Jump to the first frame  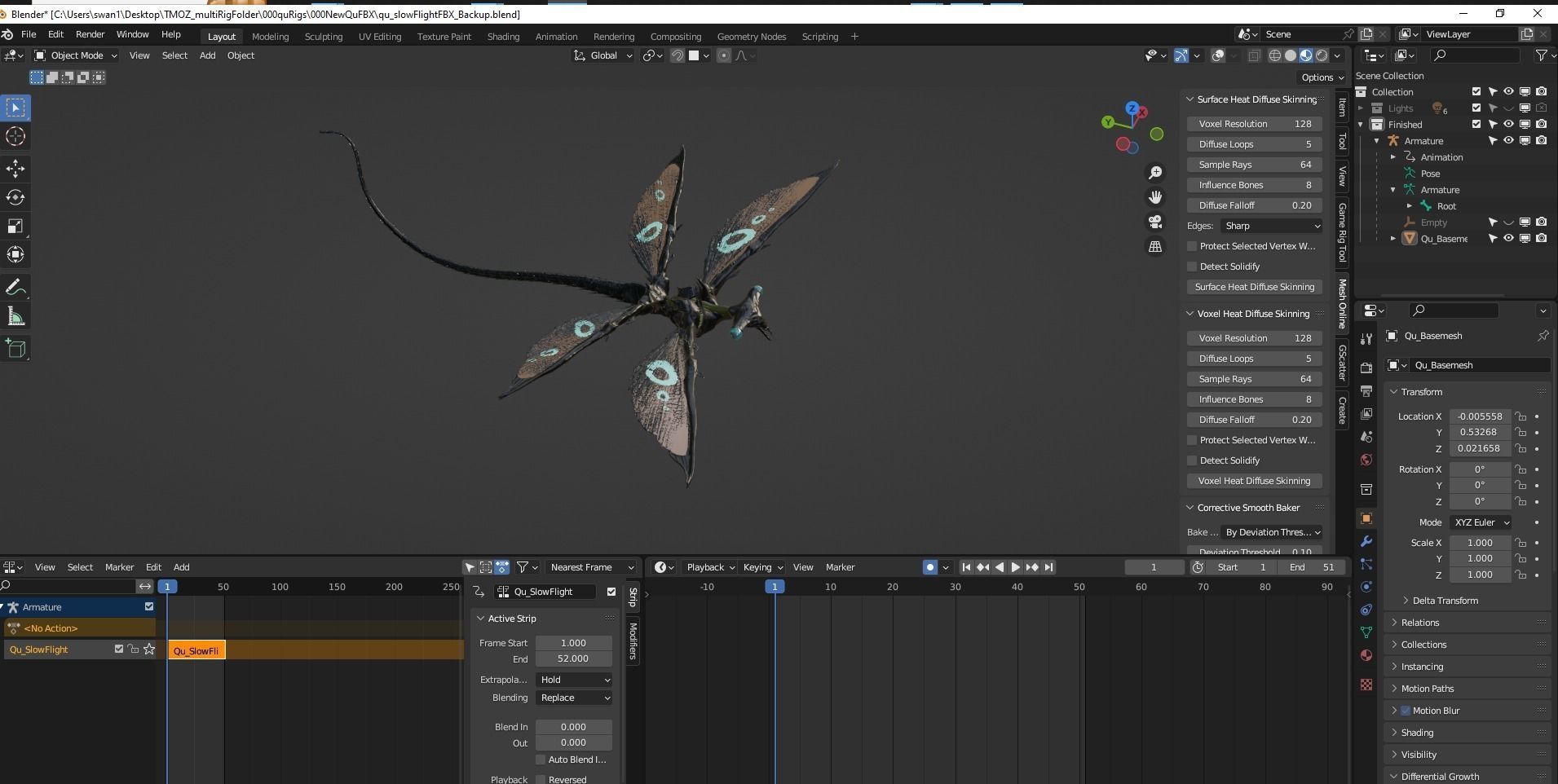(966, 567)
